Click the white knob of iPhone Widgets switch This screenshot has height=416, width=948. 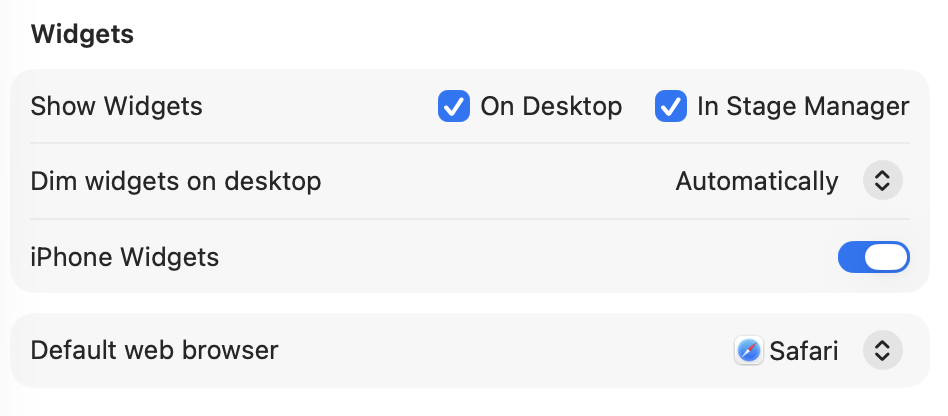[x=888, y=257]
